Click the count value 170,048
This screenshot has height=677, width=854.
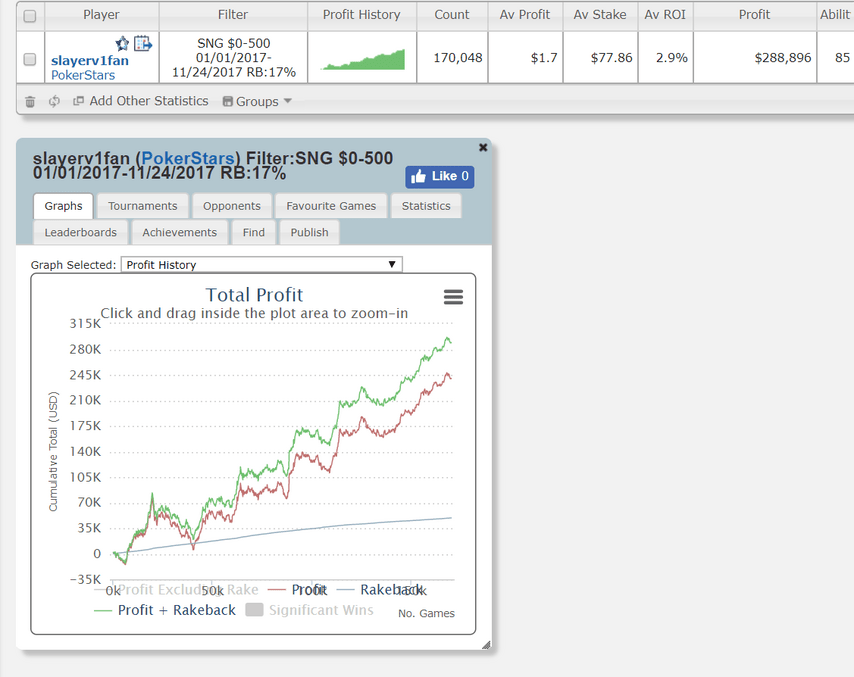tap(458, 58)
